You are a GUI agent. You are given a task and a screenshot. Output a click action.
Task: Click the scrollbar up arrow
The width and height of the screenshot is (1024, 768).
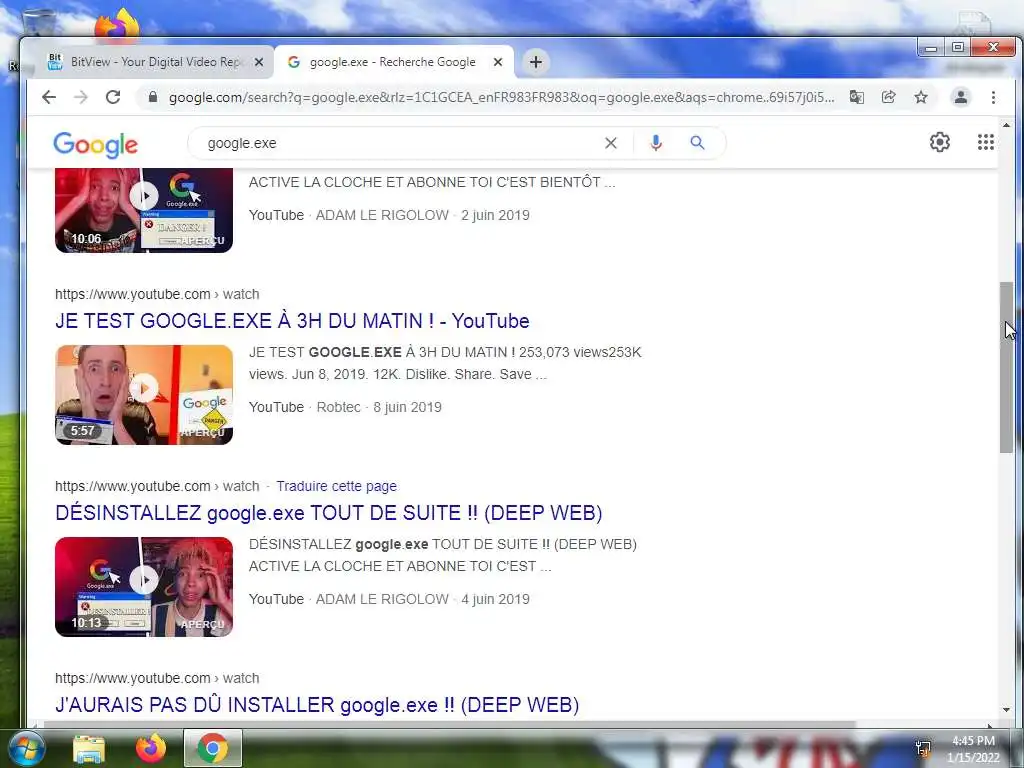[1006, 125]
